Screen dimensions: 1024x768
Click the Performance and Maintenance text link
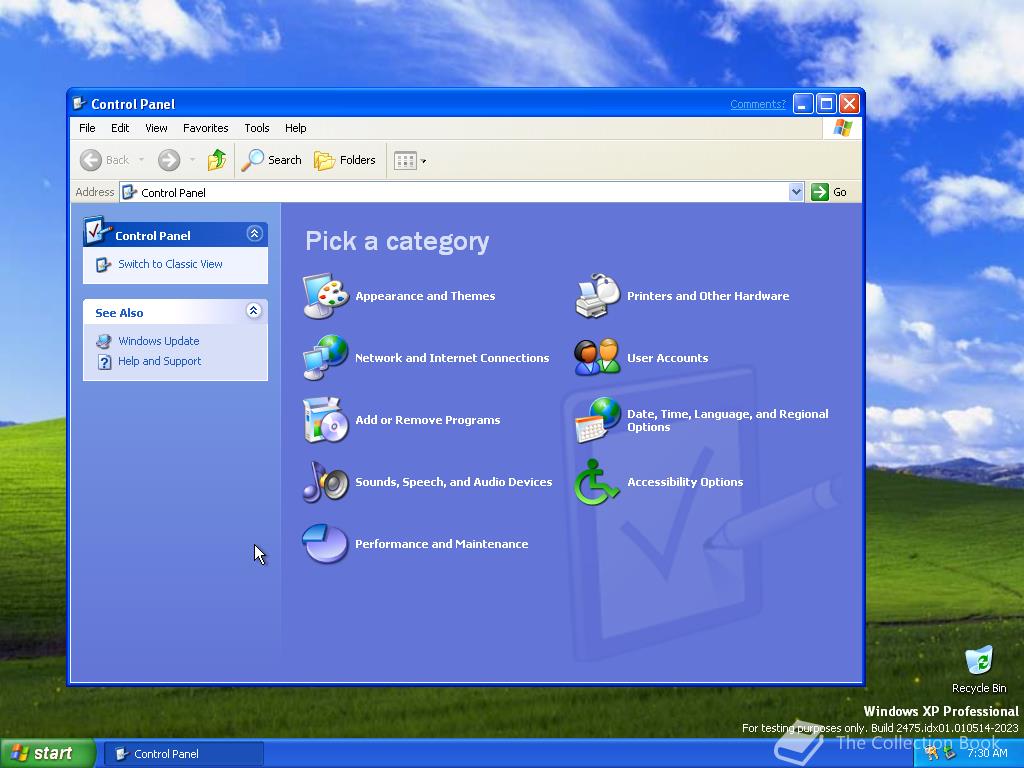[x=441, y=544]
